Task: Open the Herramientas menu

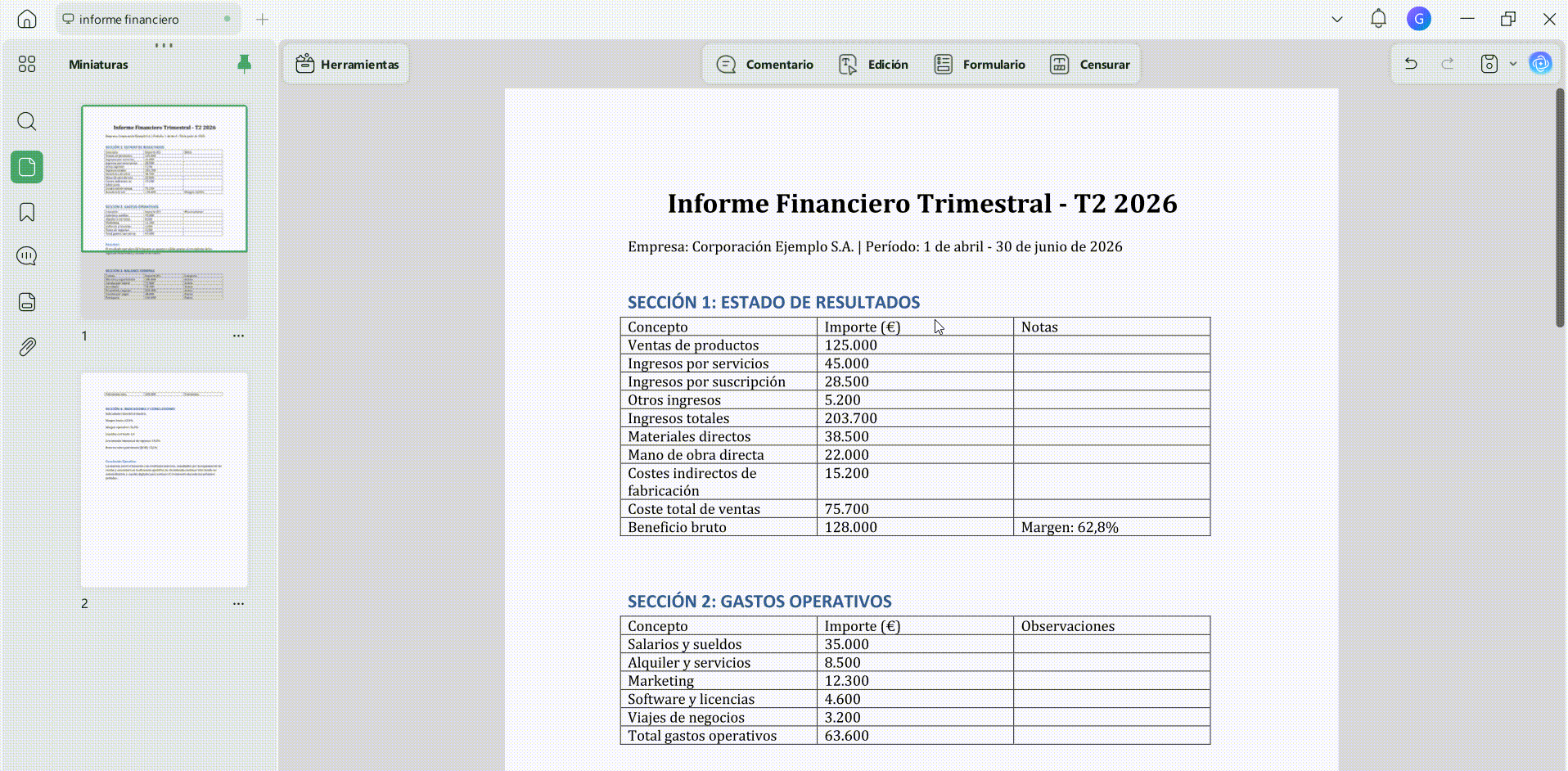Action: 347,64
